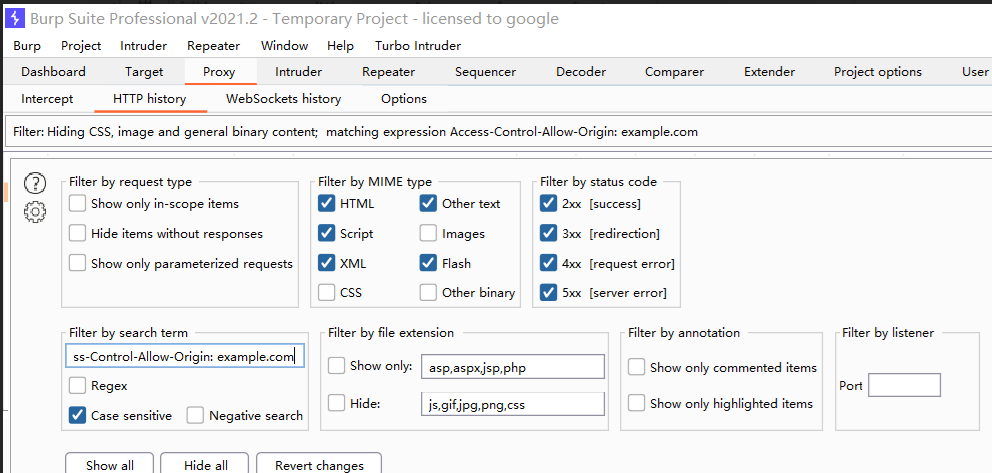The height and width of the screenshot is (473, 992).
Task: Switch to the Intercept sub-tab
Action: [x=47, y=99]
